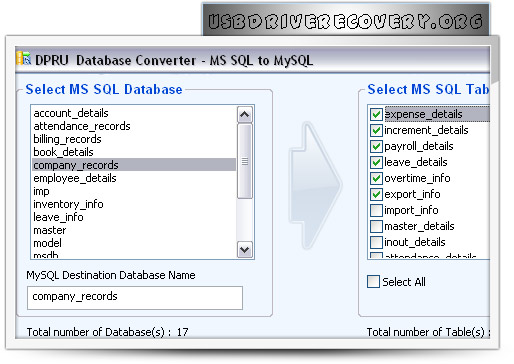Select book_details in the database list

point(63,152)
